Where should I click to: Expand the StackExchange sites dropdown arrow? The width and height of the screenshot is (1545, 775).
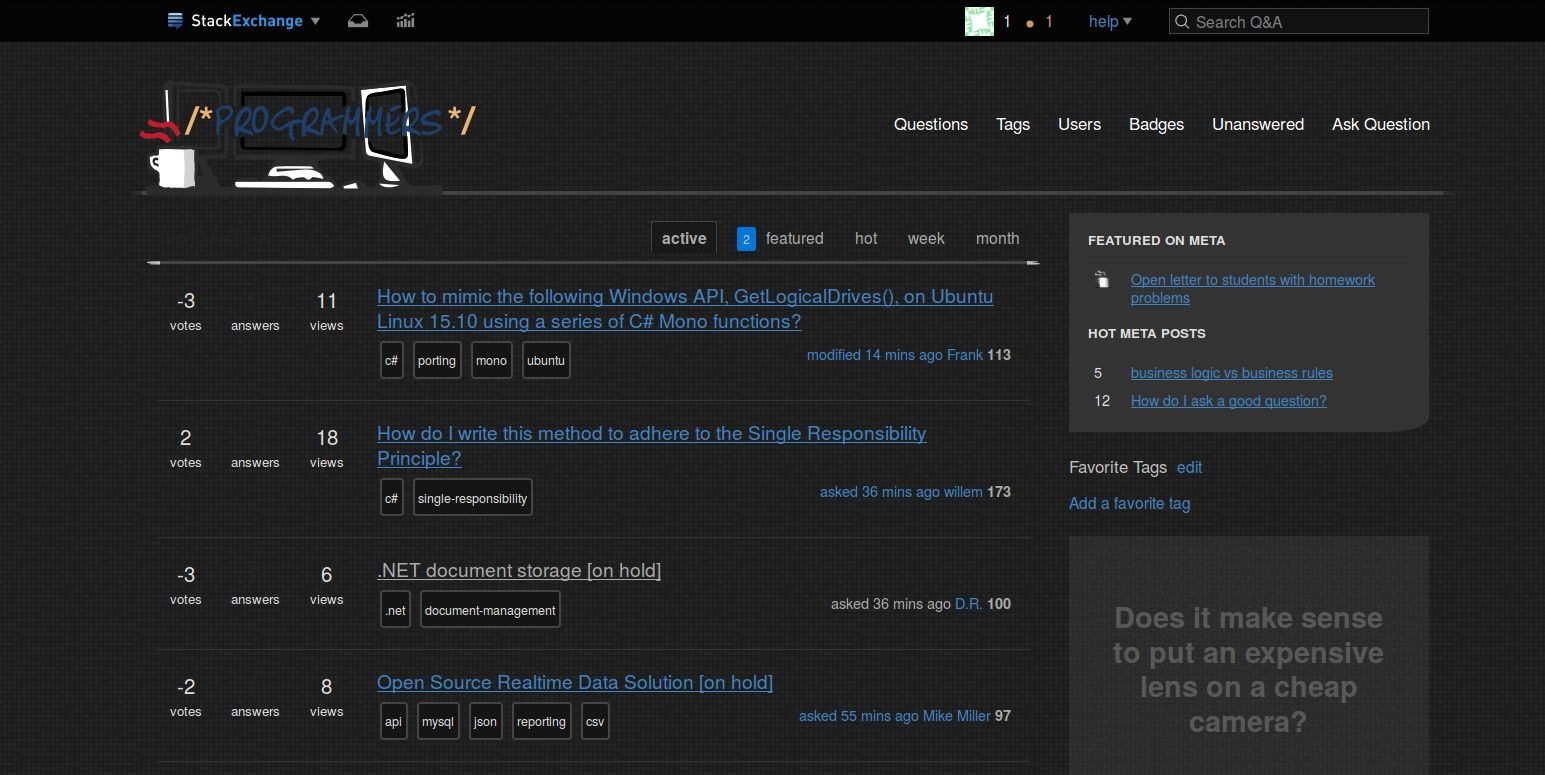pos(315,20)
